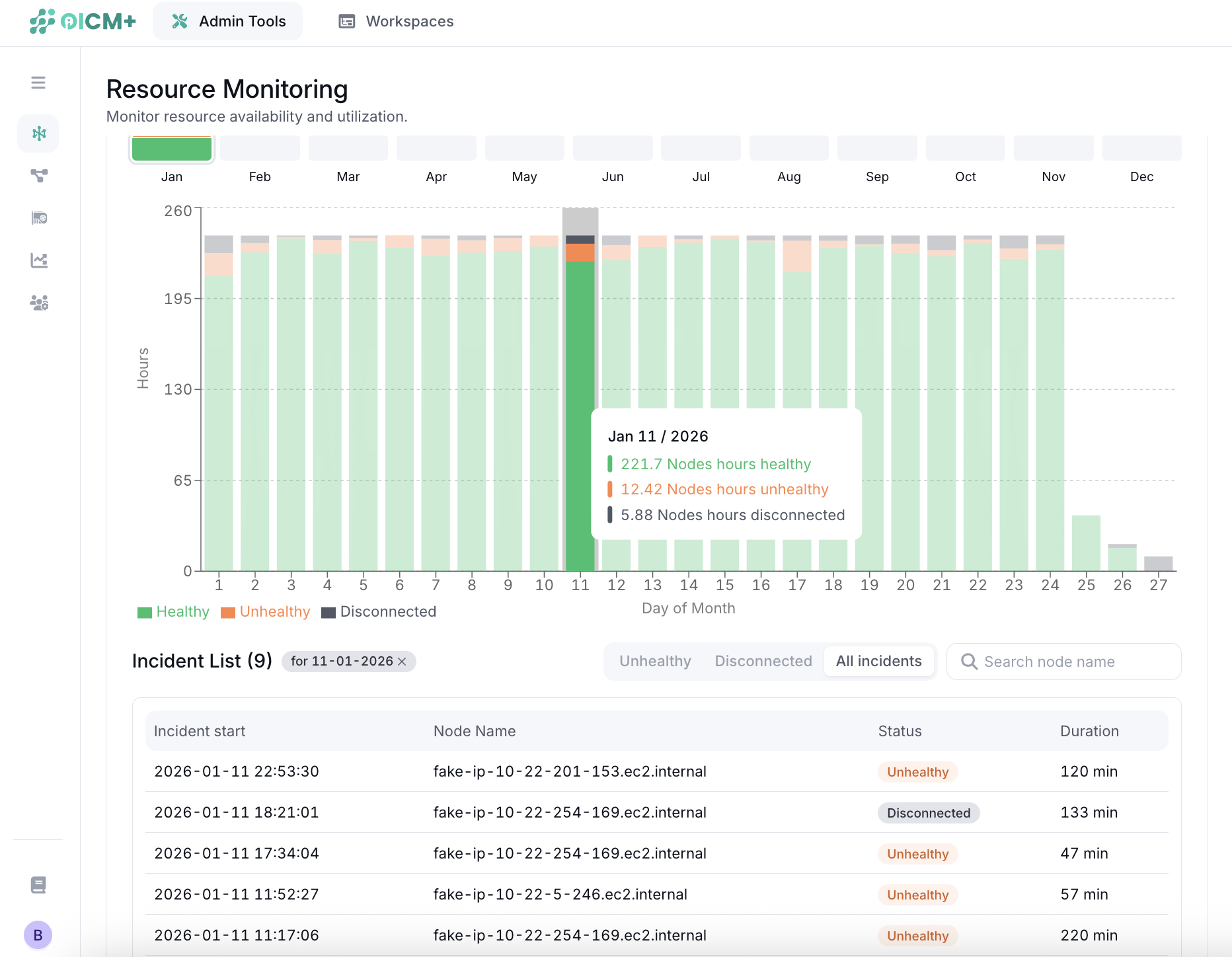
Task: Open the GPU resources sidebar icon
Action: coord(38,218)
